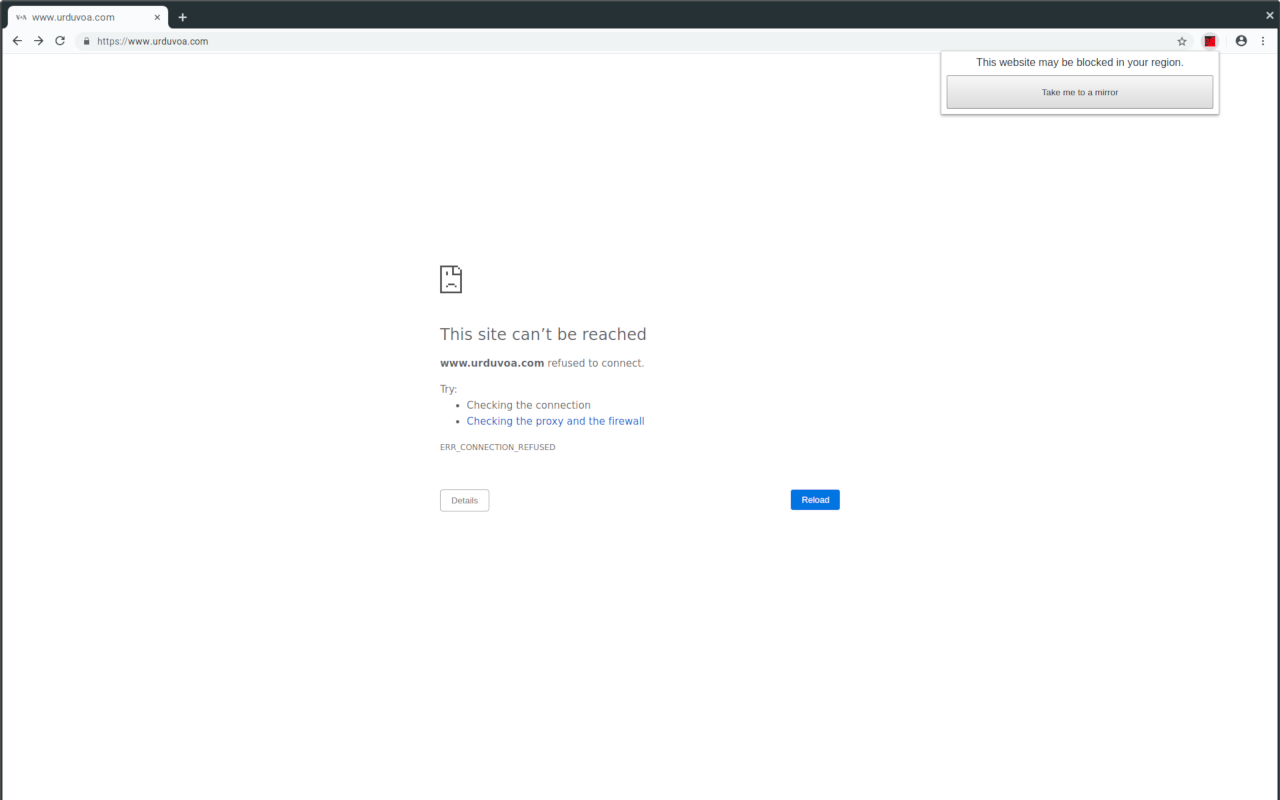This screenshot has height=800, width=1280.
Task: Click the ERR_CONNECTION_REFUSED text
Action: click(x=498, y=447)
